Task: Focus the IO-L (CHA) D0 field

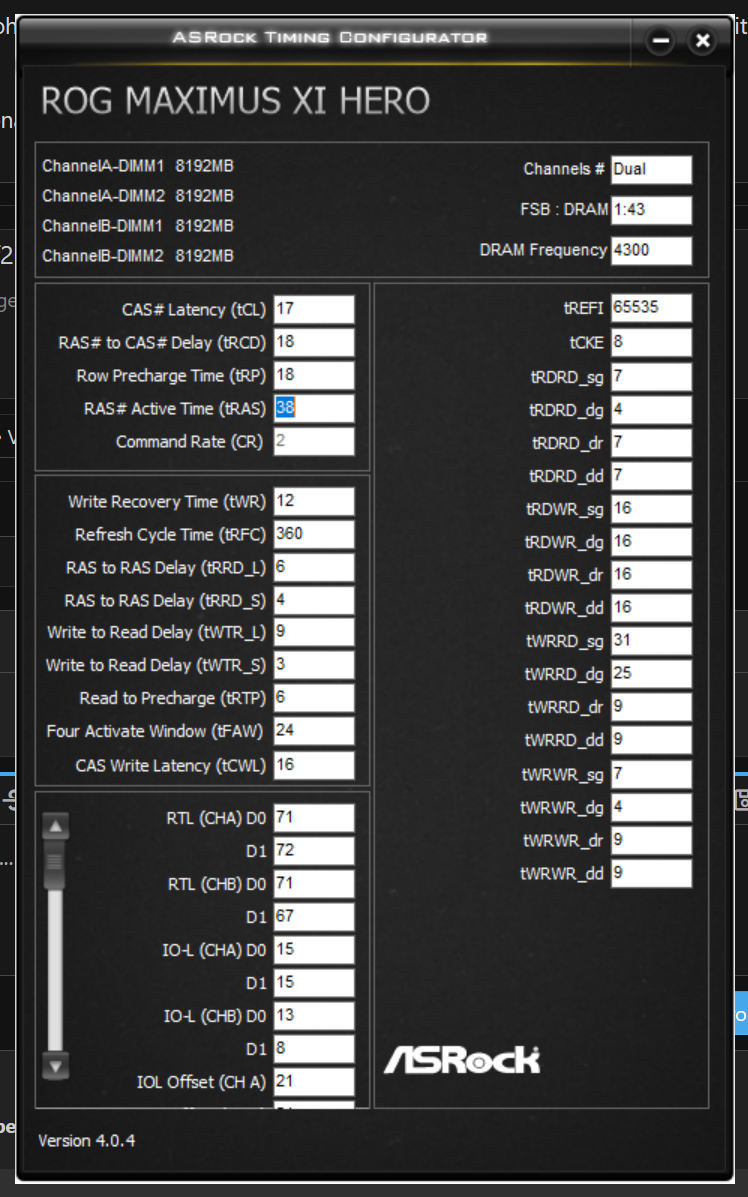Action: 314,950
